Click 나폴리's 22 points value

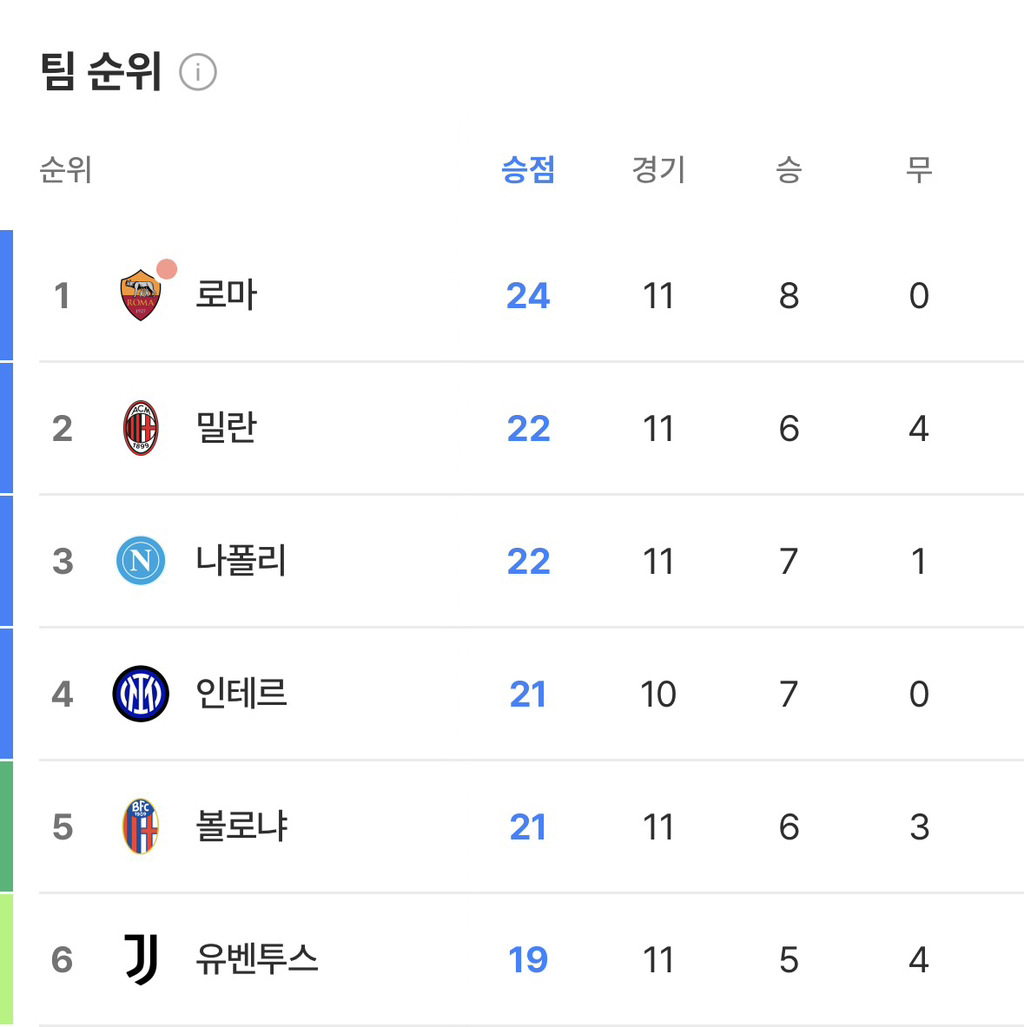tap(527, 561)
